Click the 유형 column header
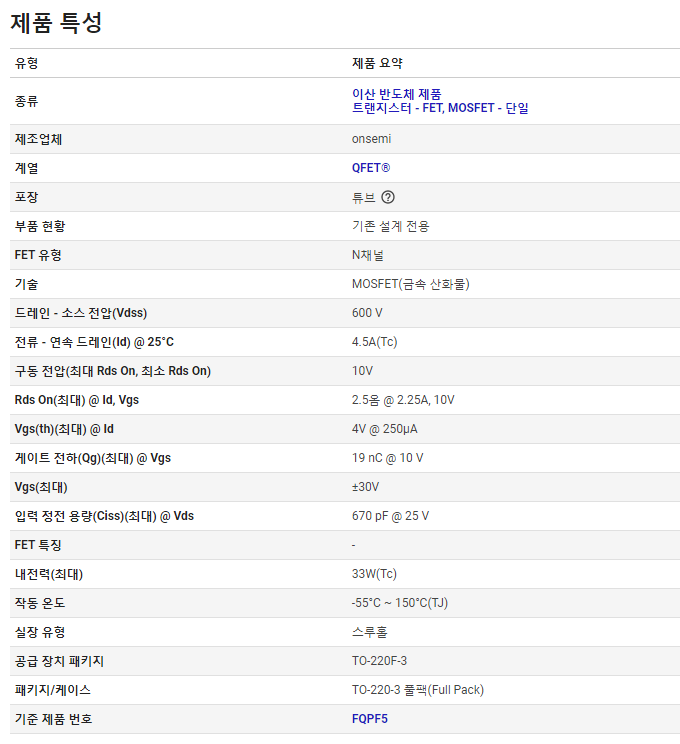Screen dimensions: 680x744 27,63
